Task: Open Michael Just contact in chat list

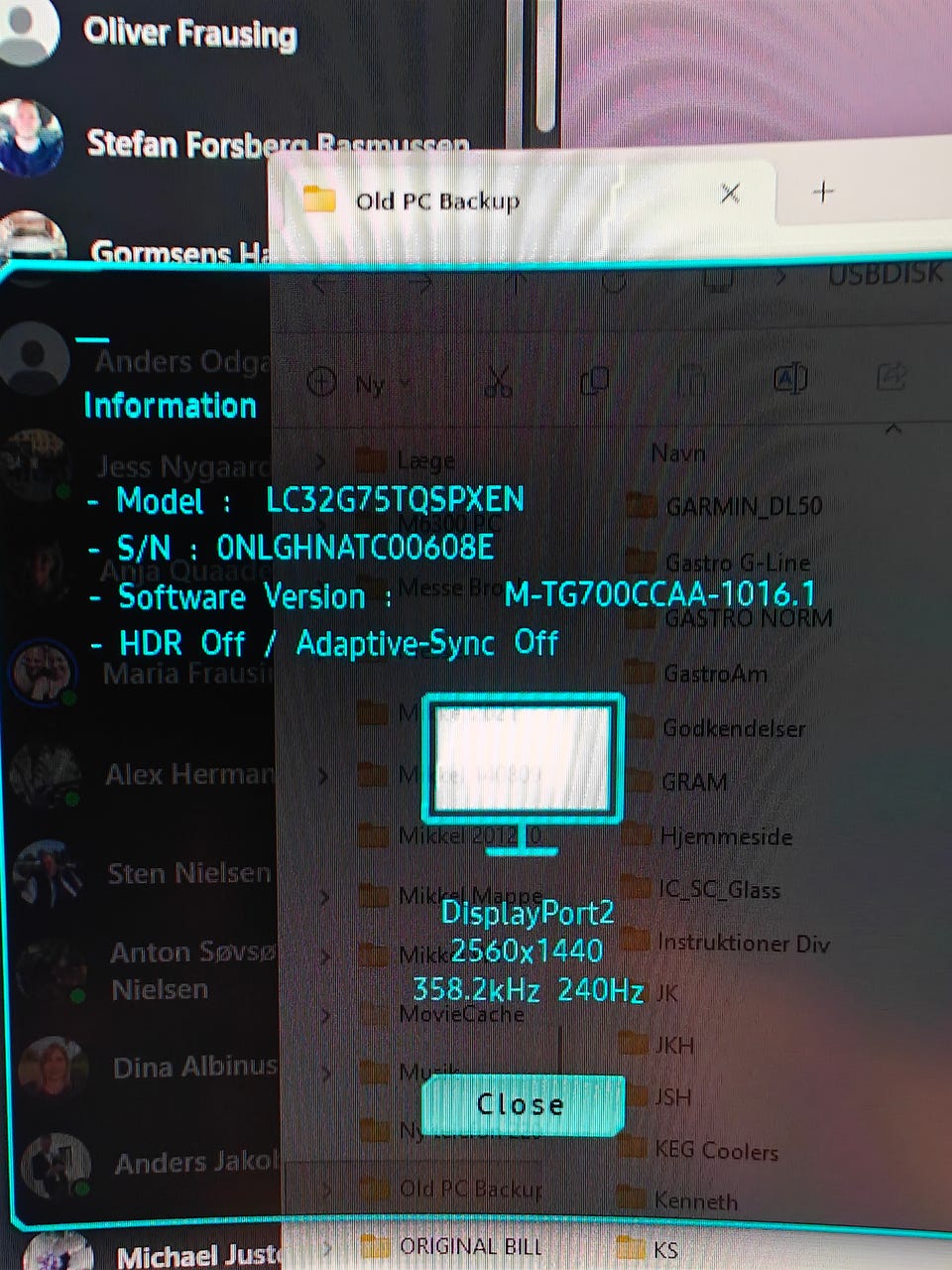Action: [x=199, y=1256]
